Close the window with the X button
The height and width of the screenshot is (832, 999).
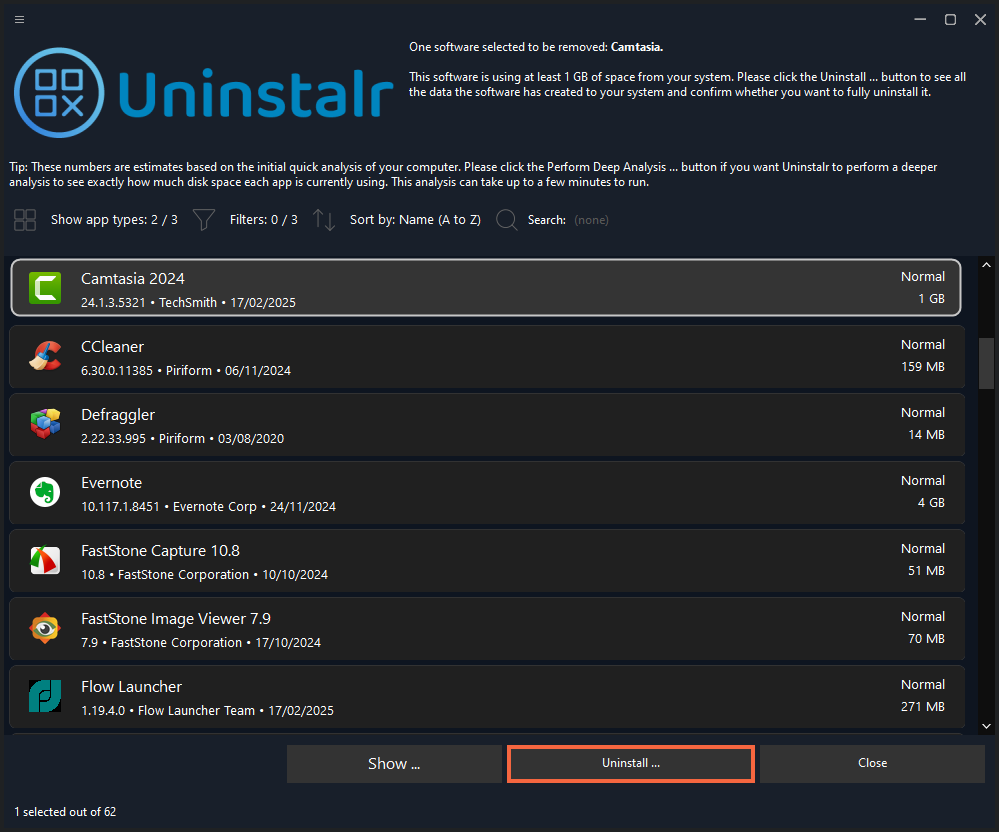pos(981,20)
